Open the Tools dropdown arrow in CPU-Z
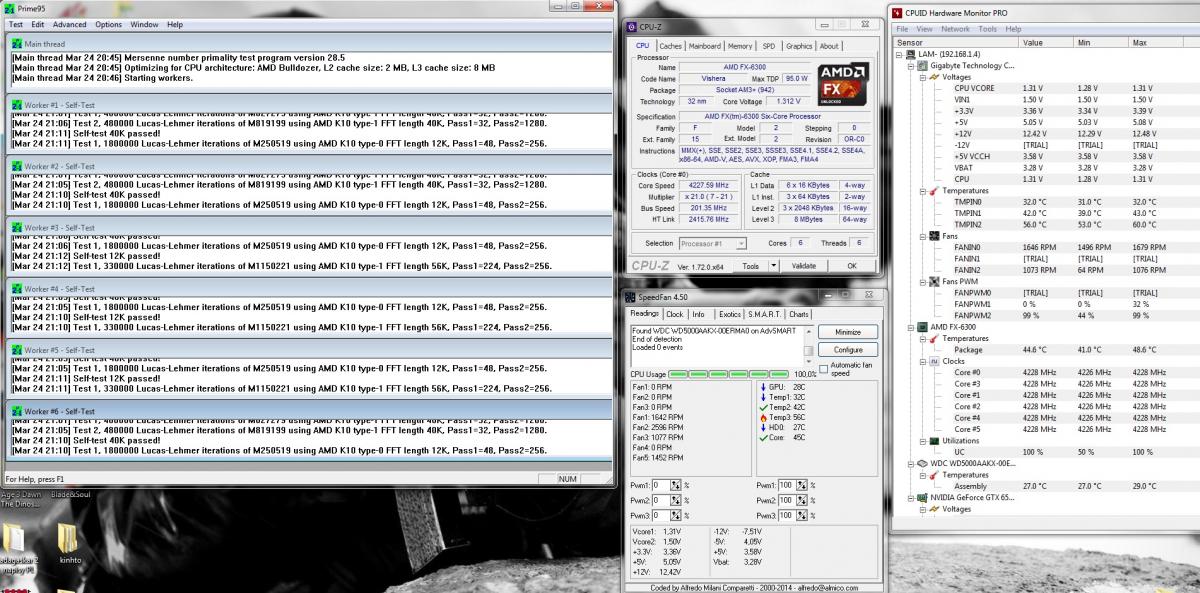 [775, 266]
